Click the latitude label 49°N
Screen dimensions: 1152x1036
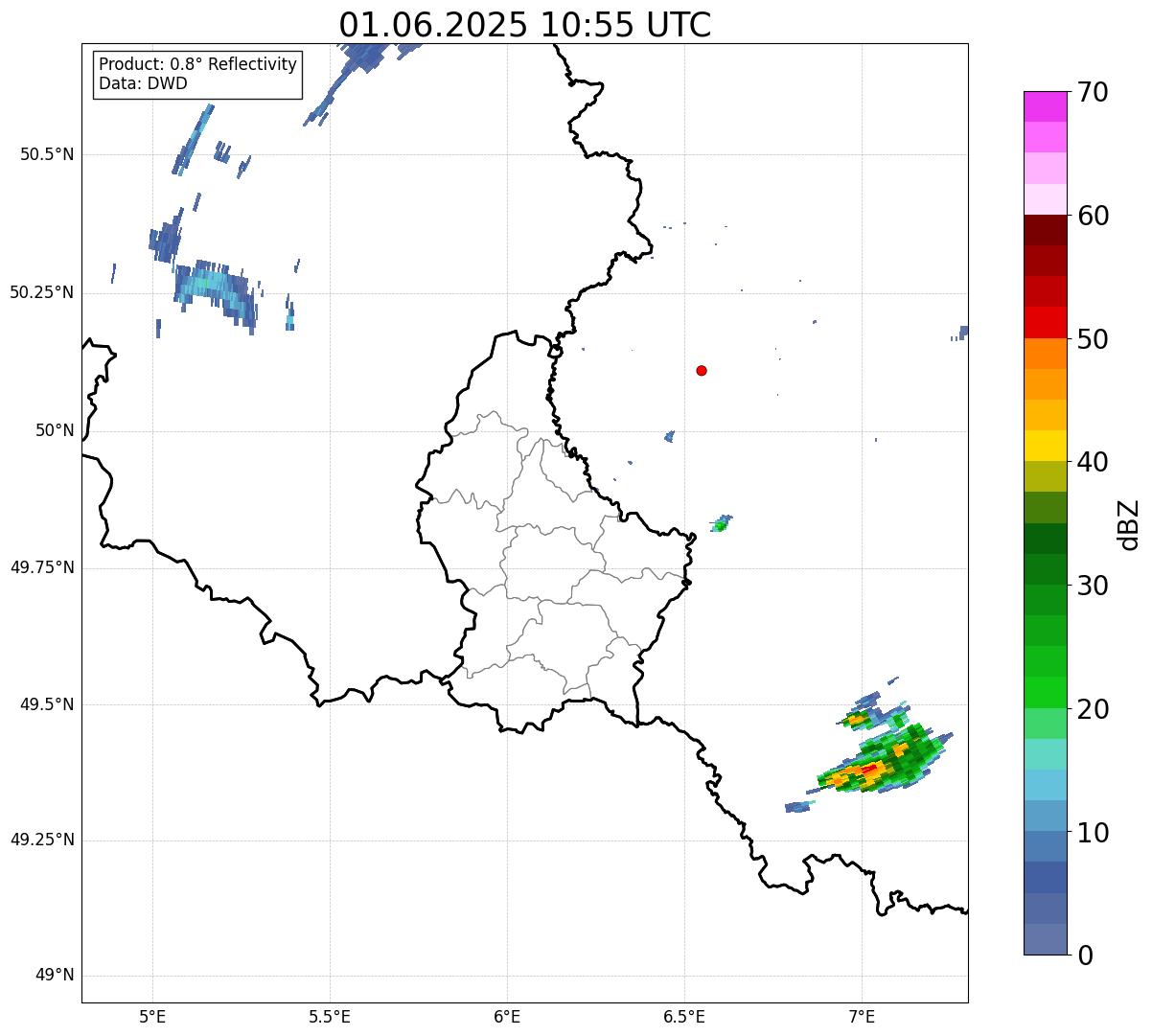(55, 976)
